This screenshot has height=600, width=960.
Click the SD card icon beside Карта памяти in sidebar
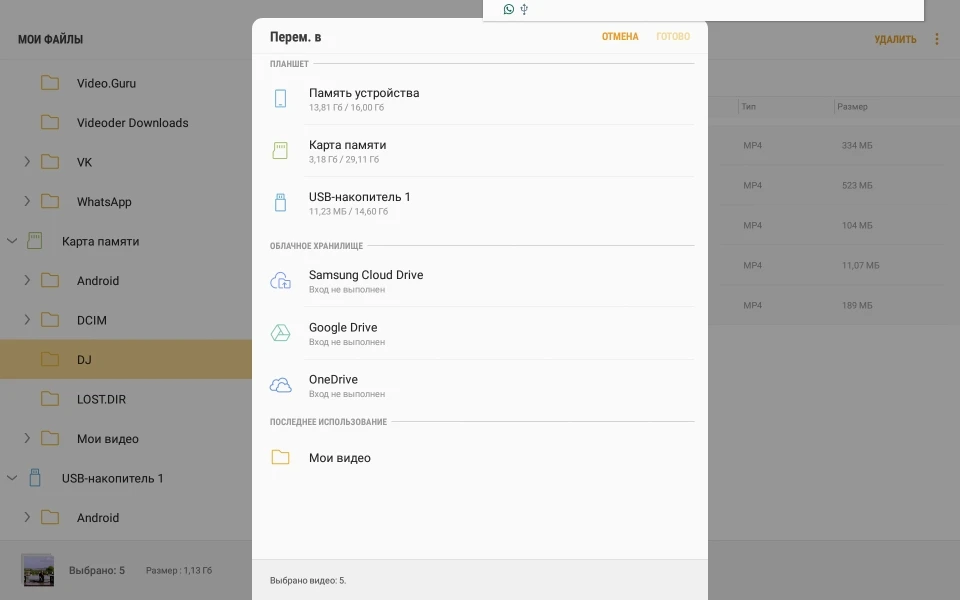35,241
